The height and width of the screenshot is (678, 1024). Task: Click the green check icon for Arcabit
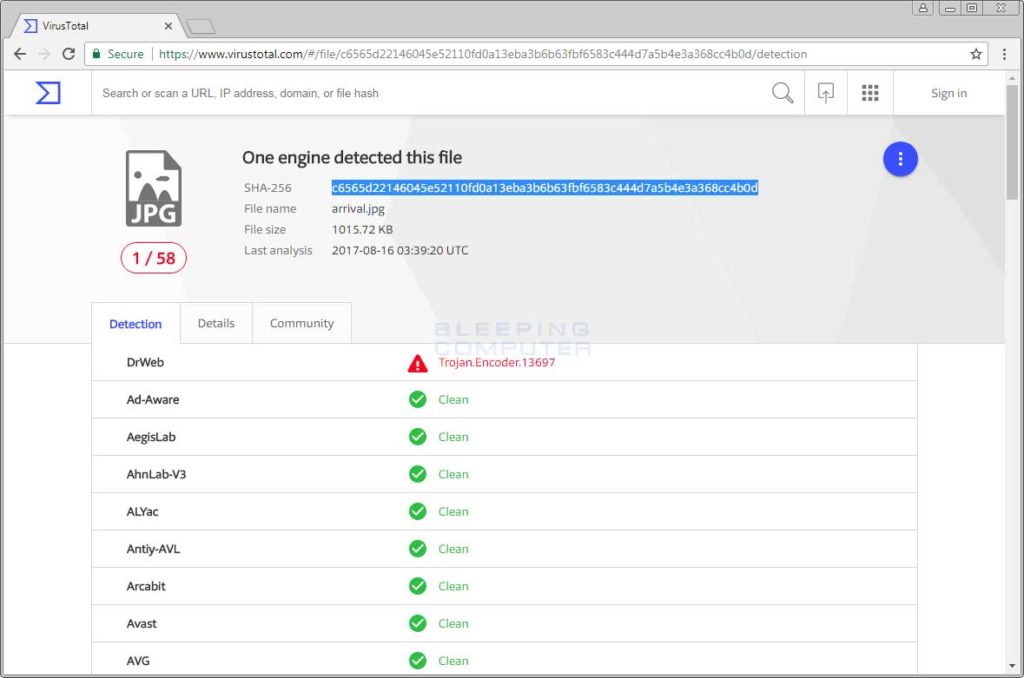(417, 586)
